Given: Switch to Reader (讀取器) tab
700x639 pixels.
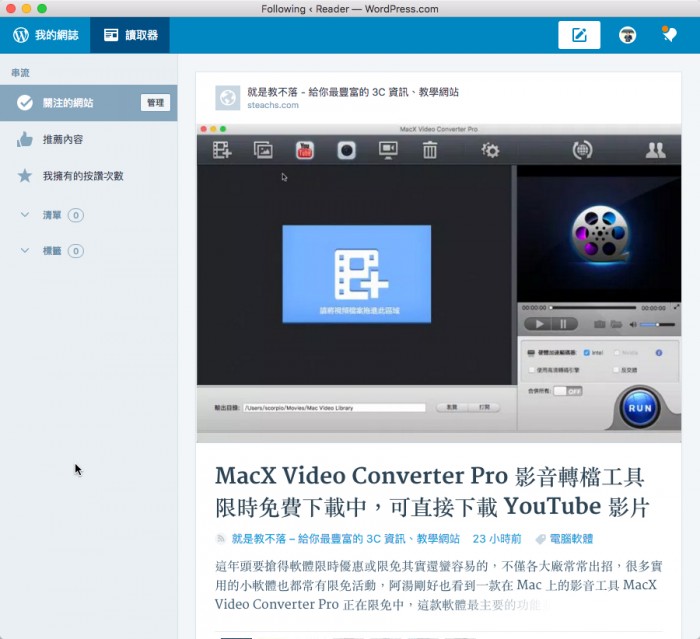Looking at the screenshot, I should 130,35.
